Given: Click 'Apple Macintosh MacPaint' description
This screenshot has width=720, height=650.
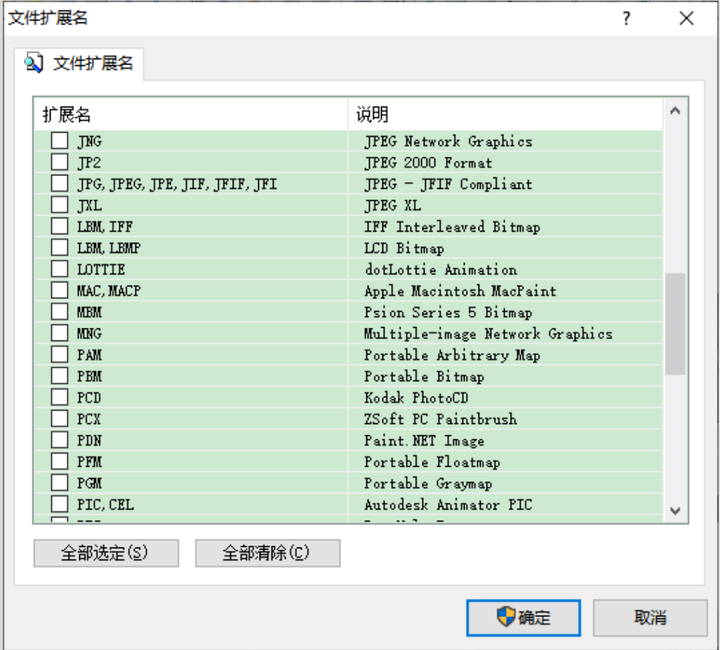Looking at the screenshot, I should (x=460, y=291).
